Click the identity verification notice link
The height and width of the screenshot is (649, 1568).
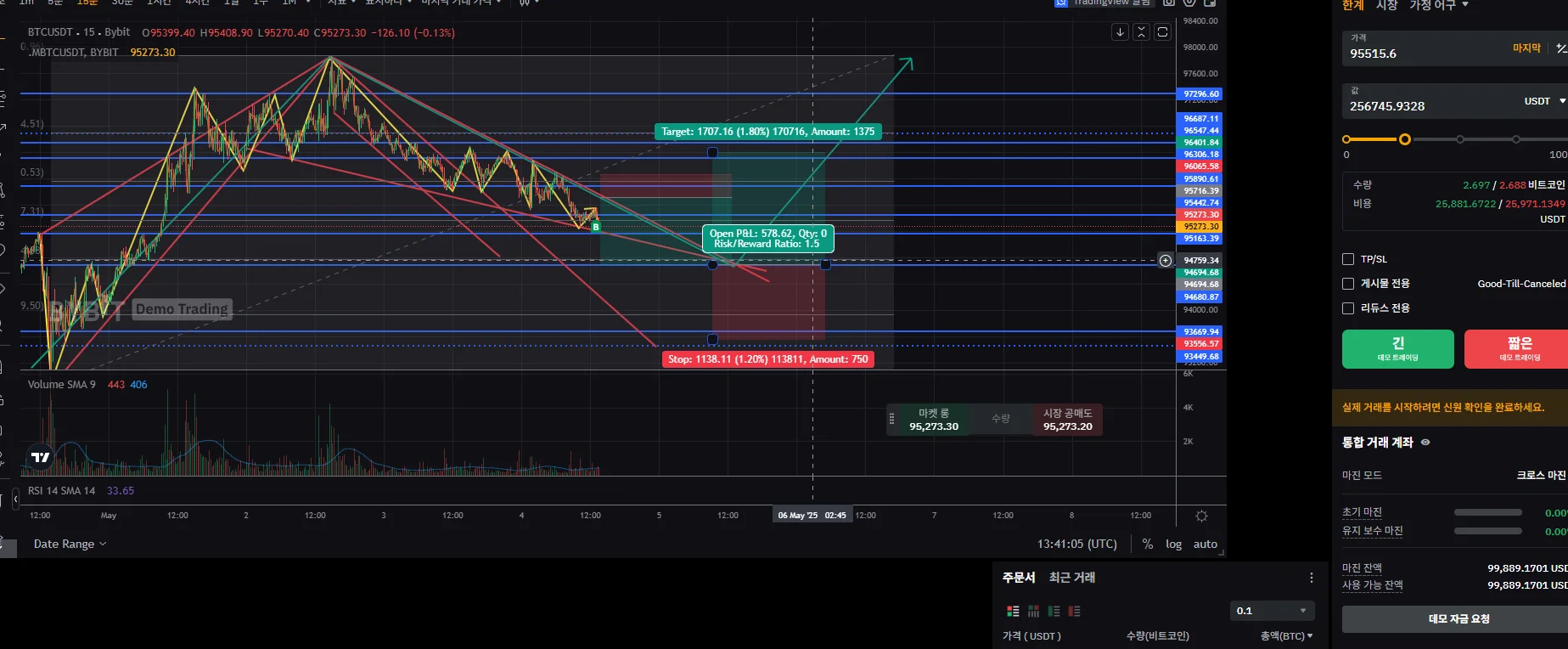1443,408
